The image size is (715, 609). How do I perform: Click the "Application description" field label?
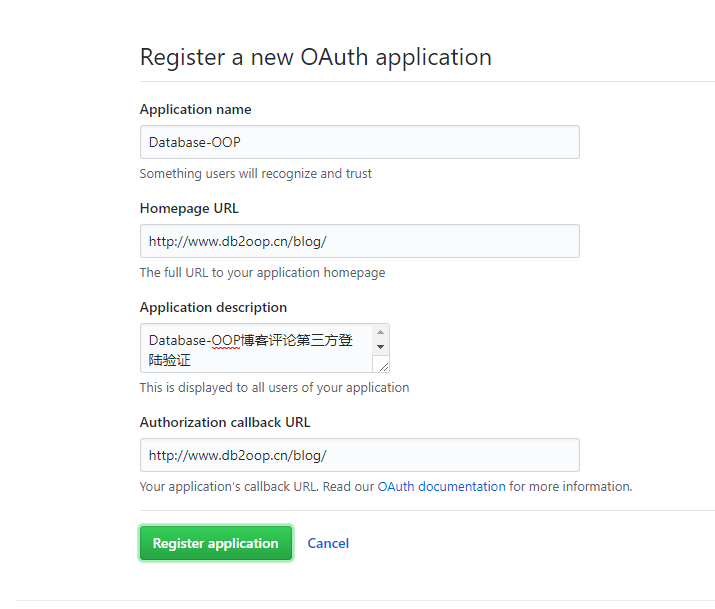click(x=213, y=308)
